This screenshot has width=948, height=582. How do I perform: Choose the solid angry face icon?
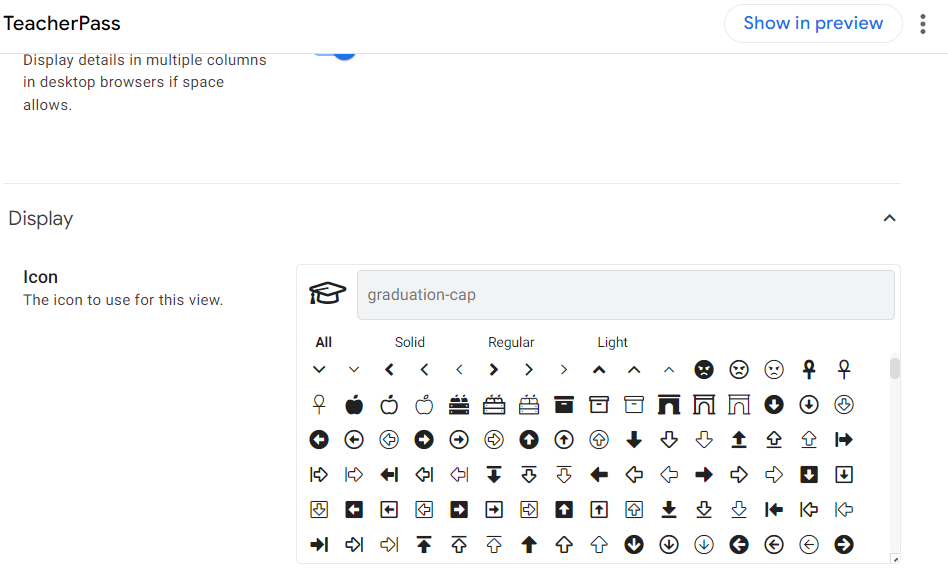704,370
